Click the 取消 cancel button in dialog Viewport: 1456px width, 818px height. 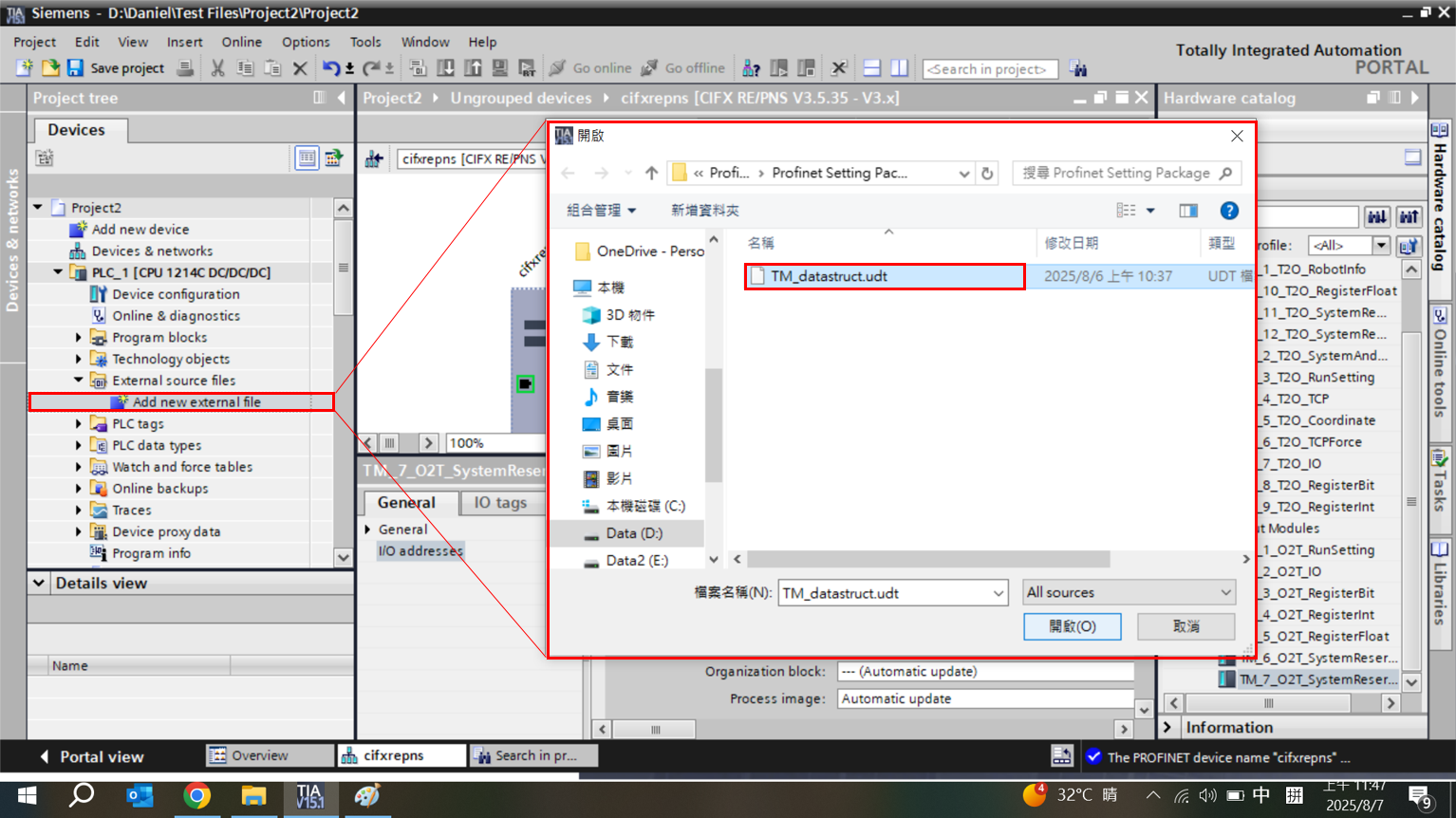pyautogui.click(x=1186, y=626)
